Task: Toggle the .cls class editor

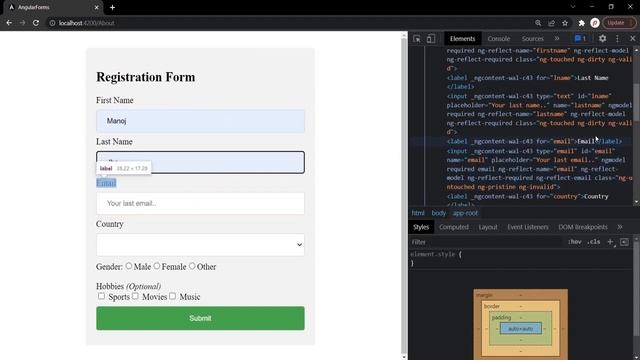Action: tap(593, 242)
